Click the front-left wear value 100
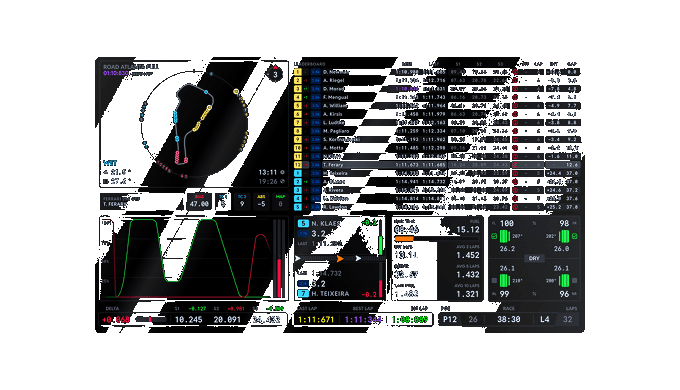This screenshot has width=680, height=390. point(507,223)
